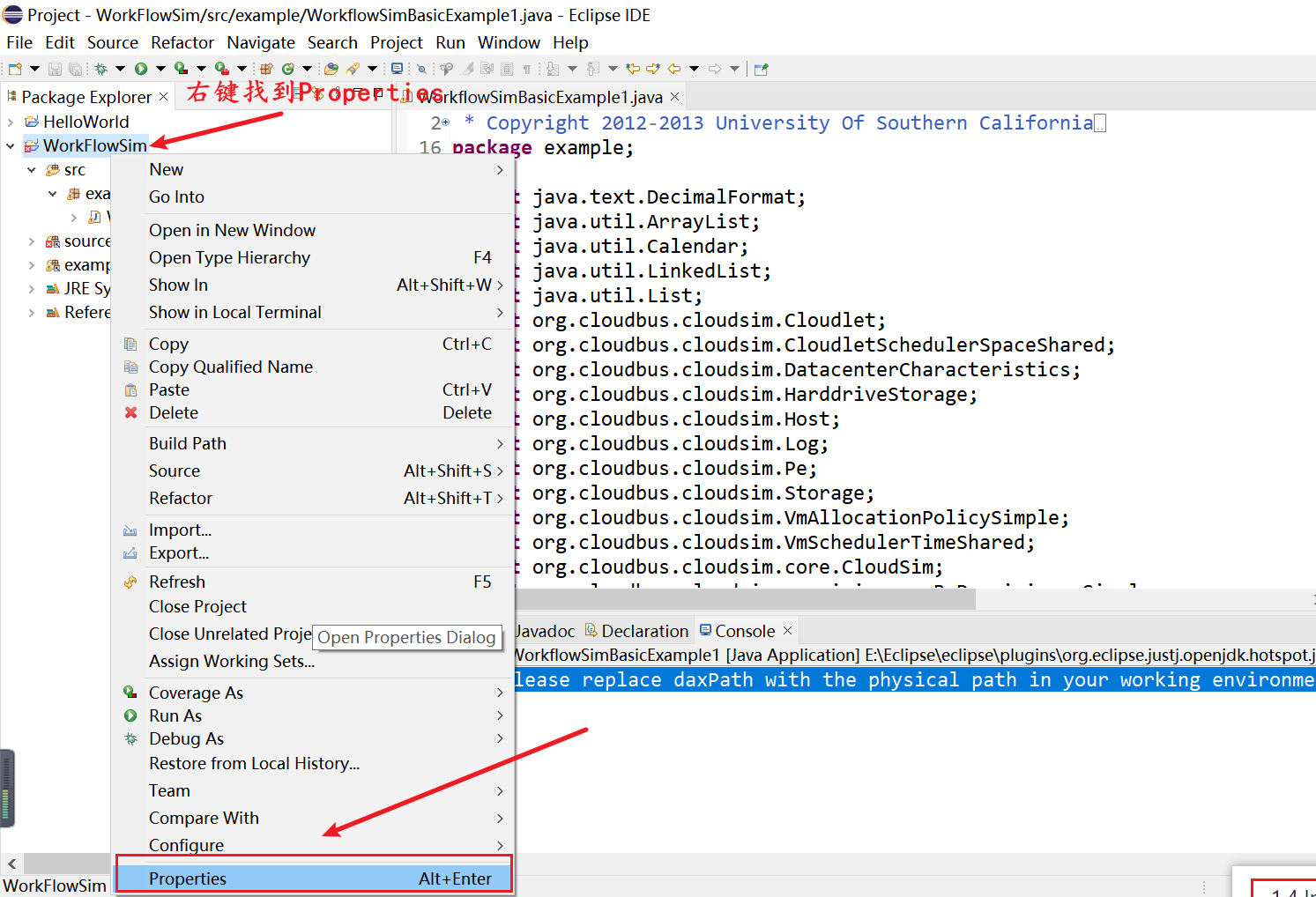
Task: Select Run As in the context menu
Action: (x=314, y=715)
